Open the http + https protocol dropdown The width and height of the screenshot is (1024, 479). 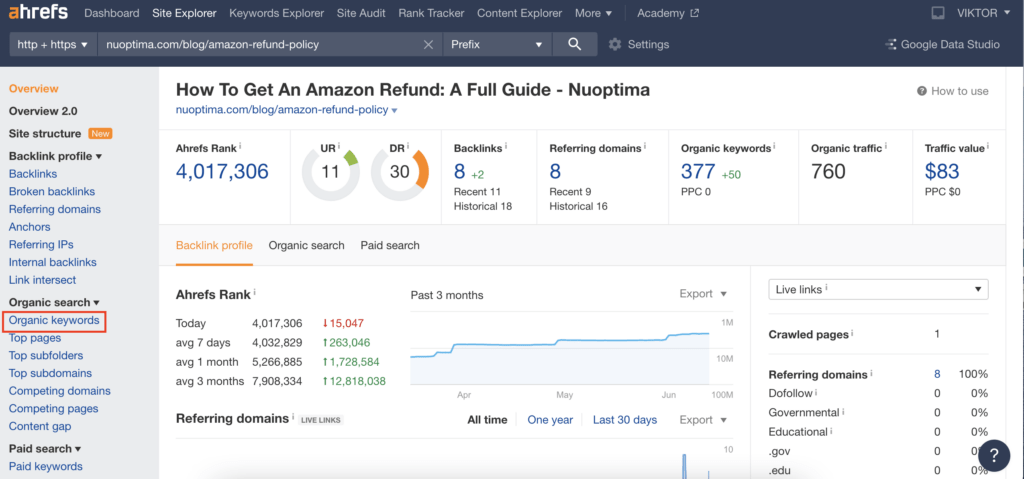click(54, 44)
